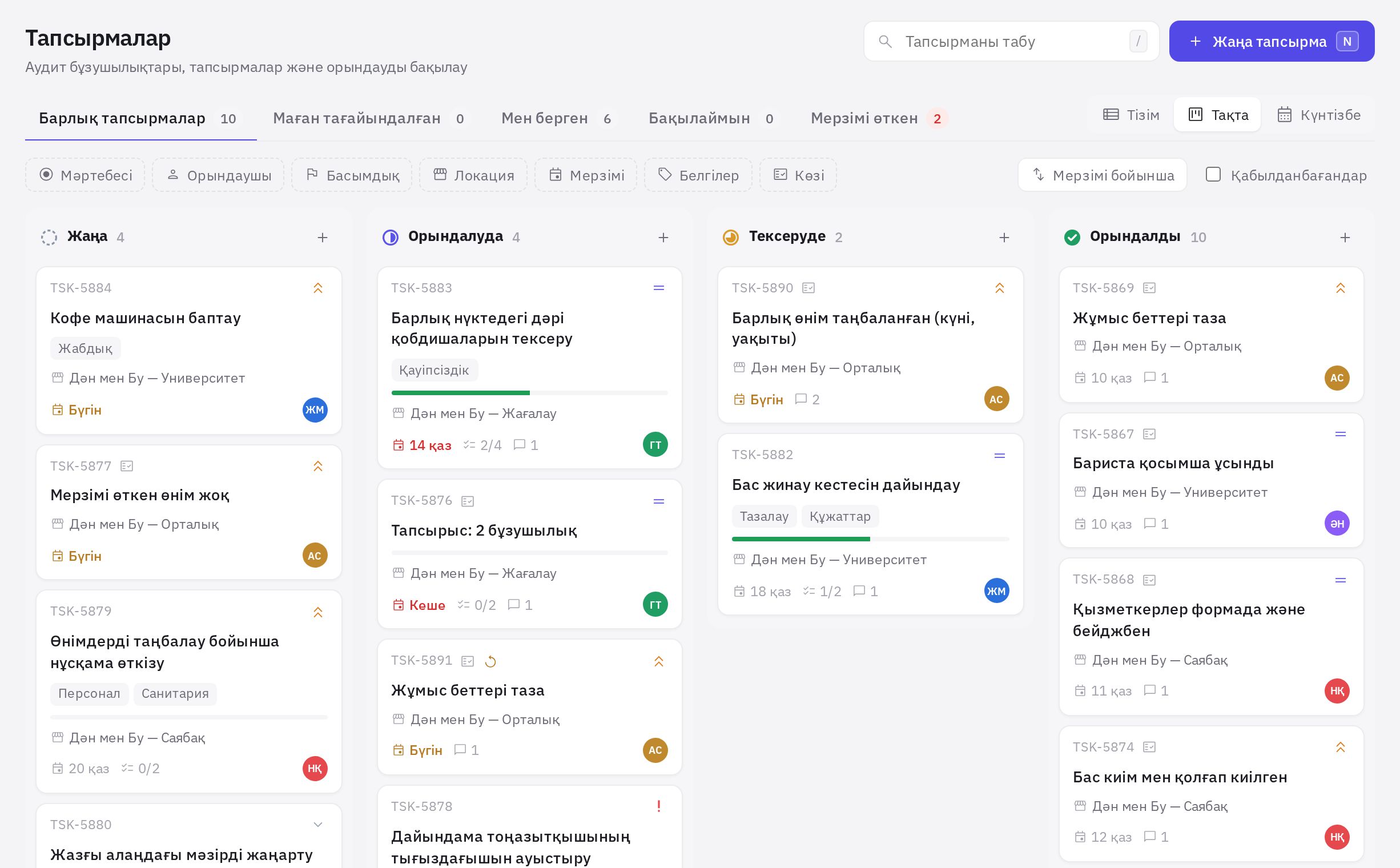Click the recurring icon on TSK-5891
The image size is (1400, 868).
(x=490, y=661)
